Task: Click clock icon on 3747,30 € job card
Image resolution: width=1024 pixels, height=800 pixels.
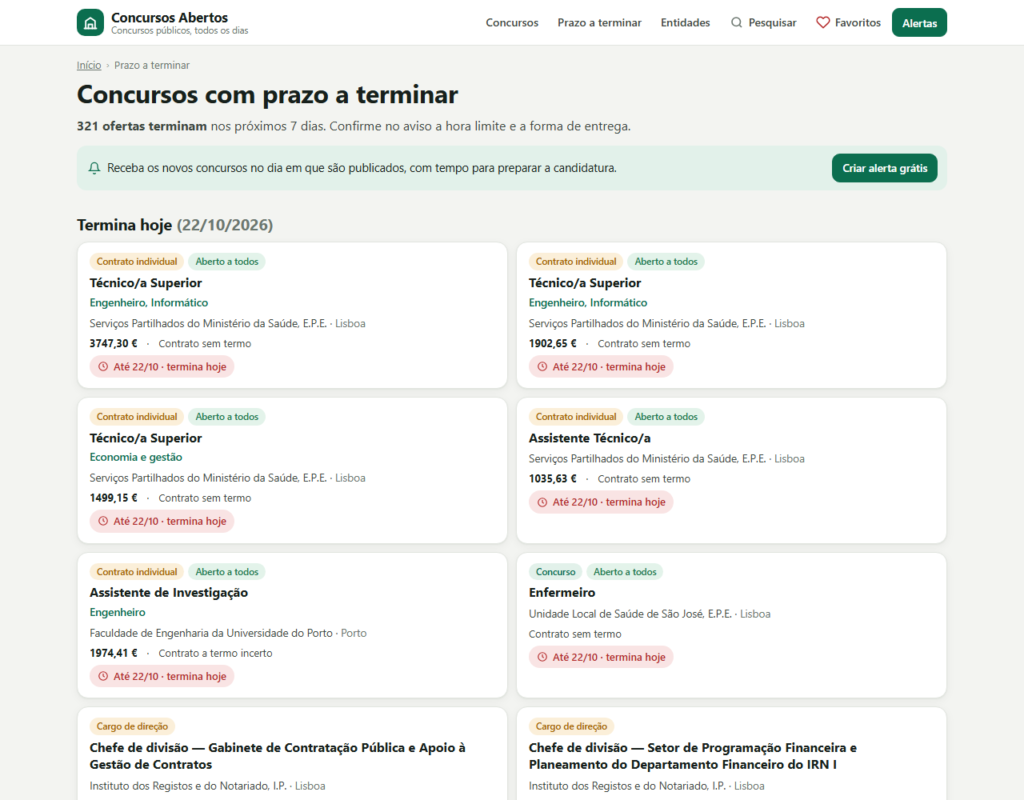Action: point(103,367)
